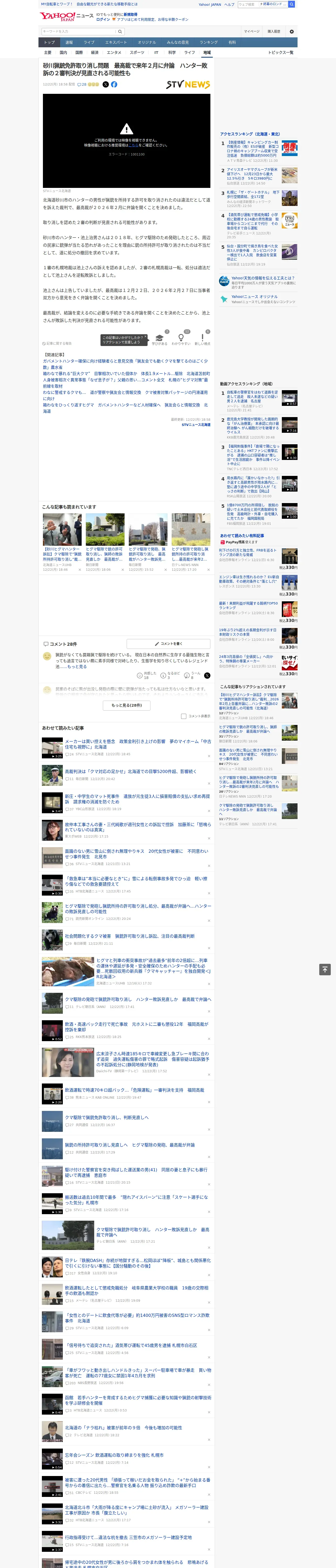
Task: Open the STV NEWS logo
Action: coord(188,85)
